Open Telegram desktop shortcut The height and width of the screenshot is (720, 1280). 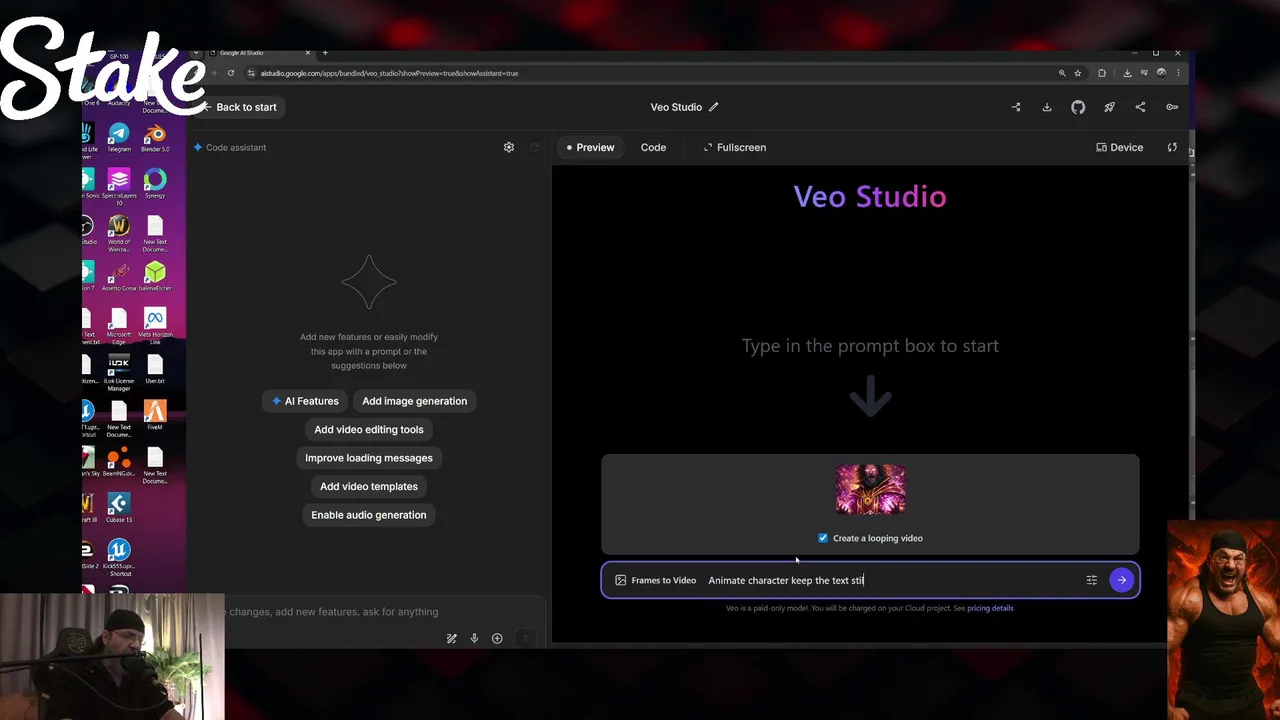coord(119,138)
